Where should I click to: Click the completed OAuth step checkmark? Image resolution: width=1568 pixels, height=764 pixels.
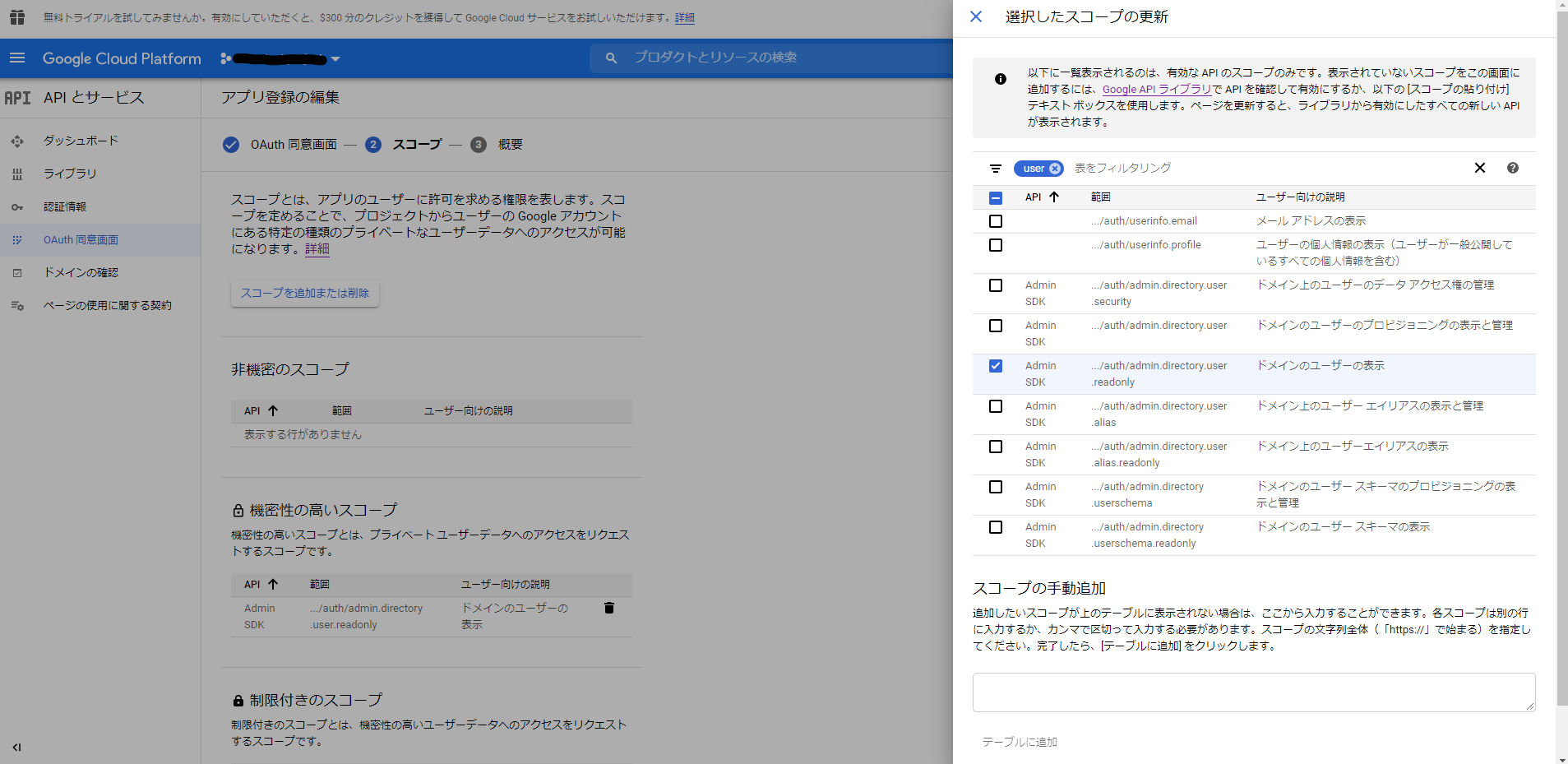[231, 145]
